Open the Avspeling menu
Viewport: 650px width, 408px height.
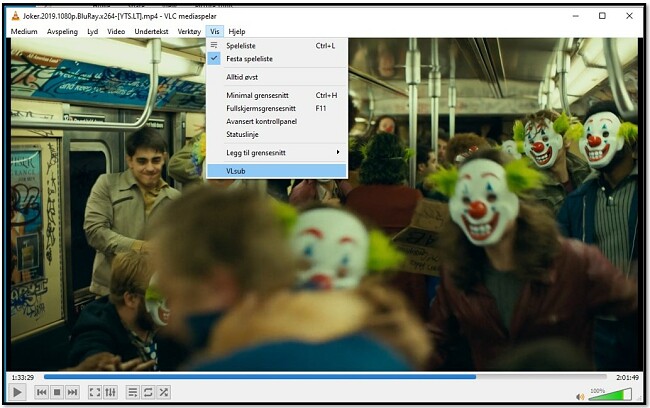pos(62,32)
